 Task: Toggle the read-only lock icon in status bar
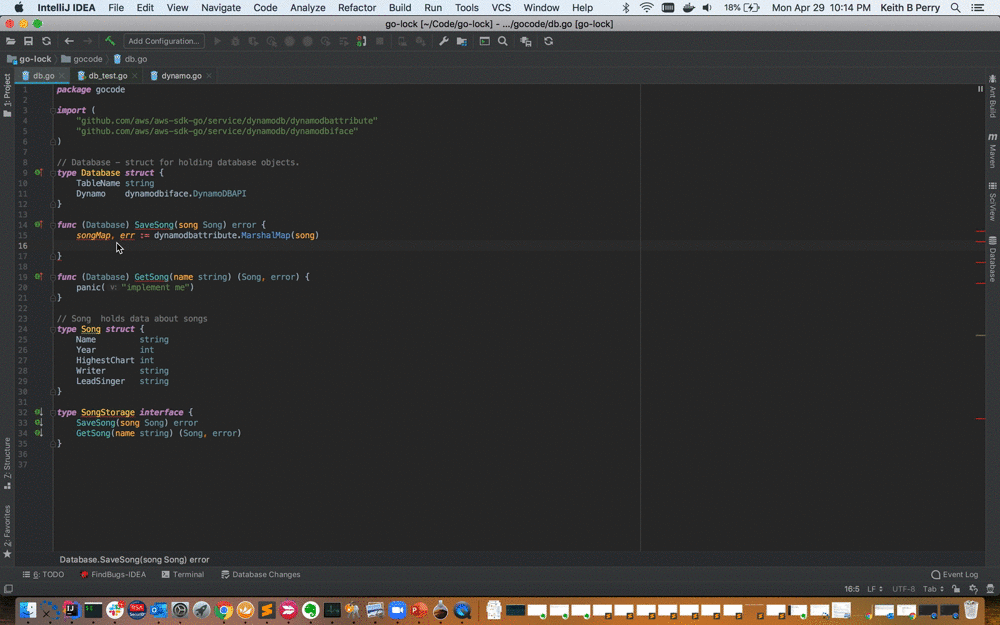(956, 589)
